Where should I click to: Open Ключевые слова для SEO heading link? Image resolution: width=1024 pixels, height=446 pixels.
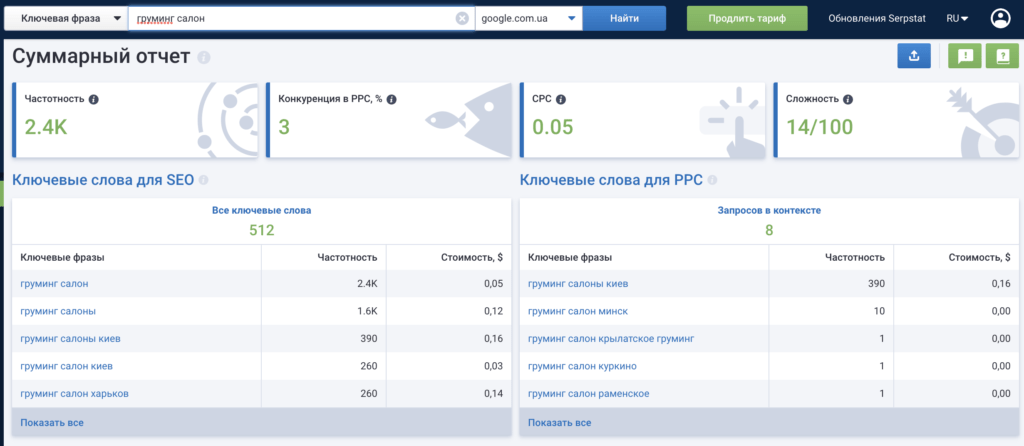(x=103, y=180)
